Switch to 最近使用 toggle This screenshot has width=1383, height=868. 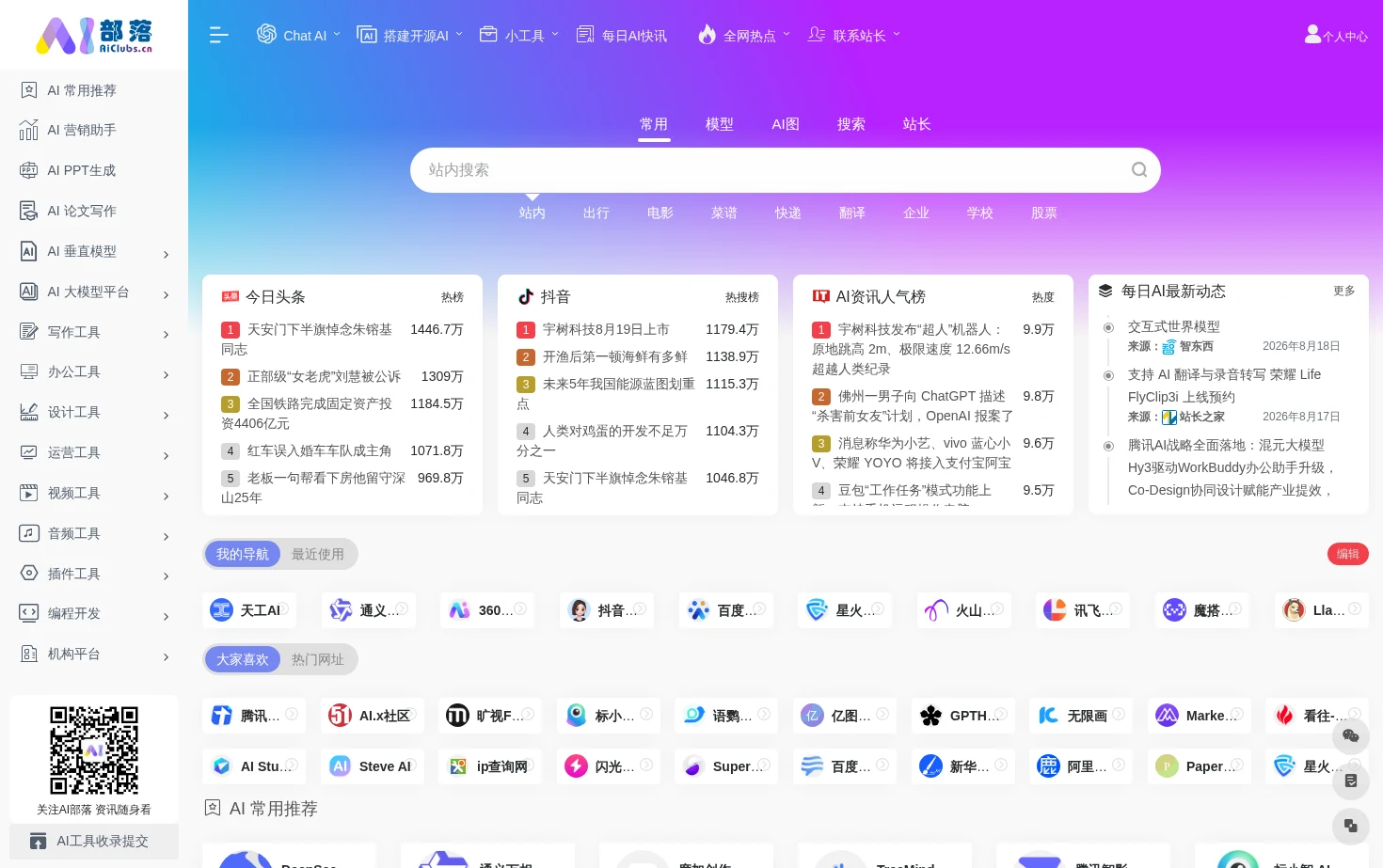(x=318, y=554)
